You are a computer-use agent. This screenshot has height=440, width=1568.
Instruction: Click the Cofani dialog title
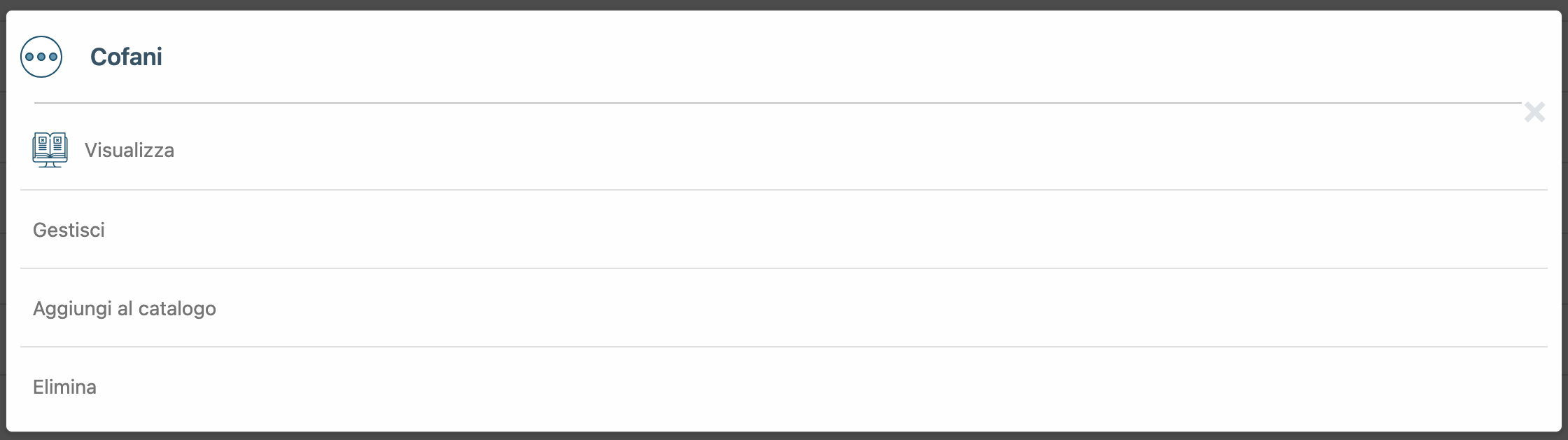(x=126, y=57)
